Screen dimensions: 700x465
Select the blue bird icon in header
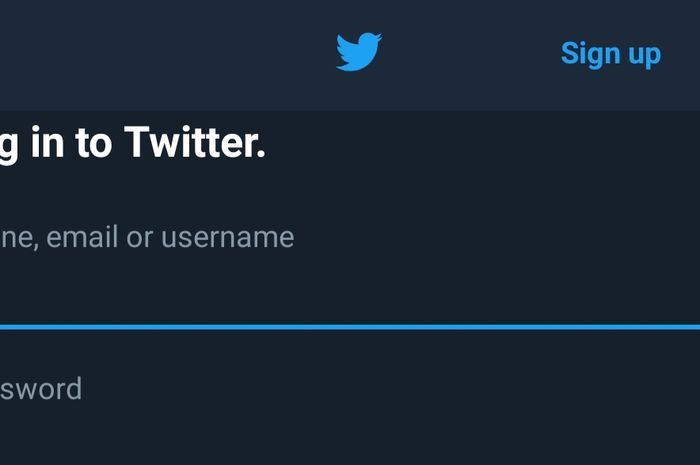[x=358, y=51]
